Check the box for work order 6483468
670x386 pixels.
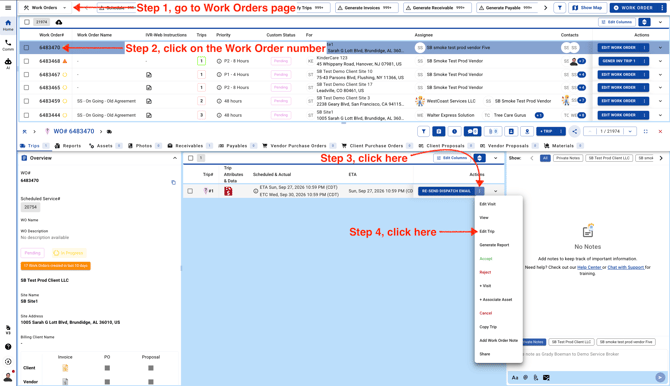(x=26, y=61)
